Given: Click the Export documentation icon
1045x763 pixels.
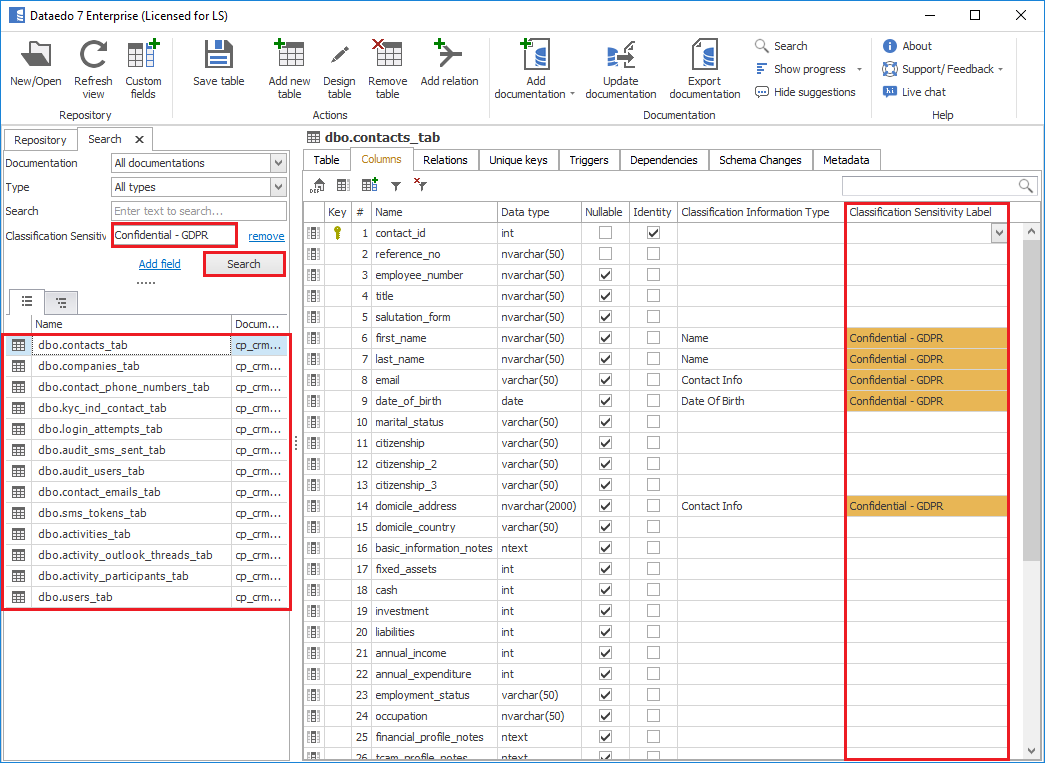Looking at the screenshot, I should pyautogui.click(x=704, y=56).
